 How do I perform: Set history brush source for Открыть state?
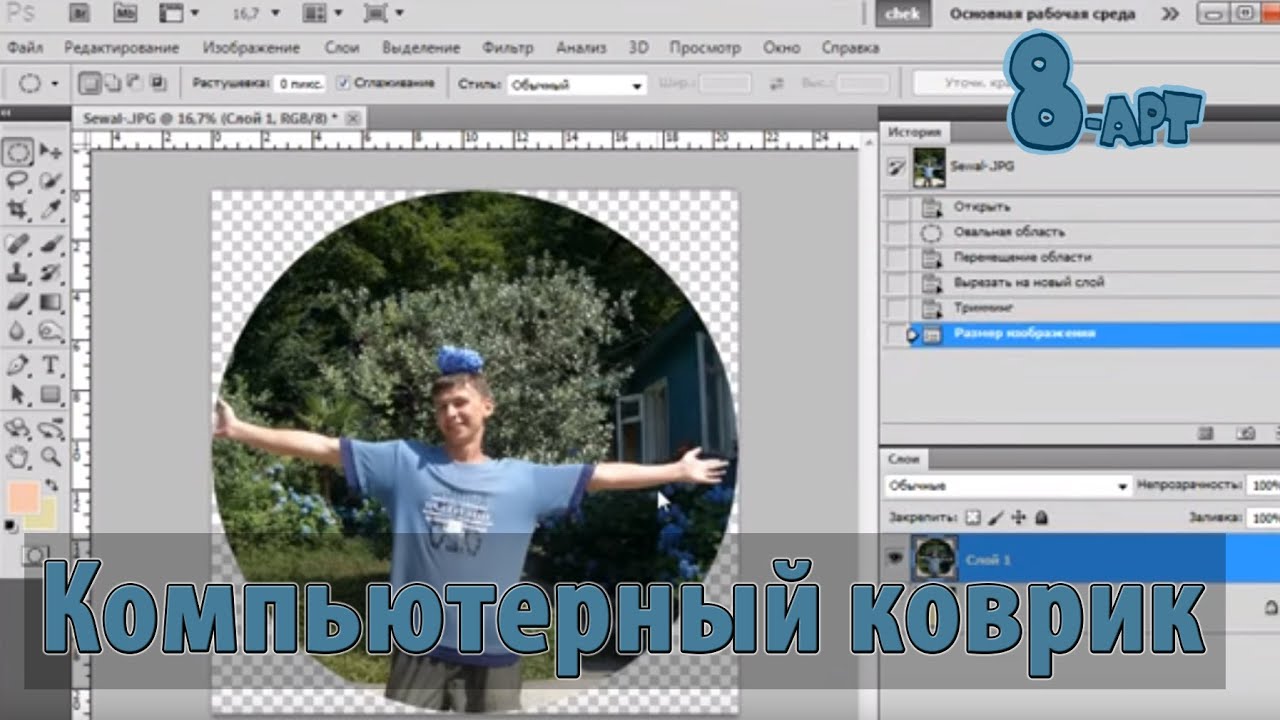pos(898,207)
